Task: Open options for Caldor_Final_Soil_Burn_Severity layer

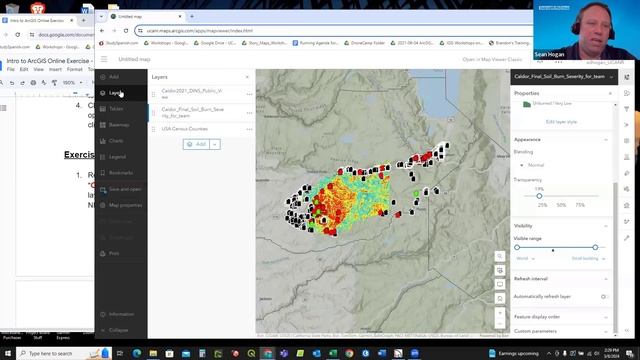Action: tap(249, 113)
